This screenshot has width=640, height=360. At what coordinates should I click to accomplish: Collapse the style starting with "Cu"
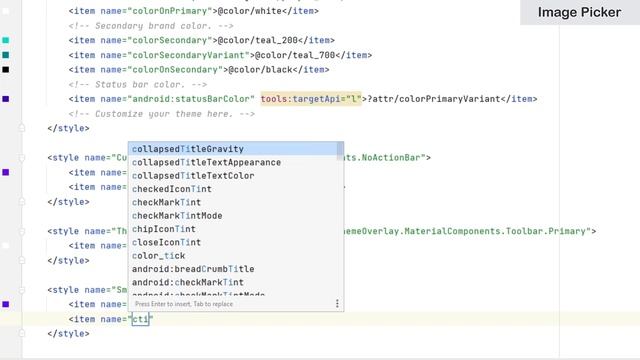22,158
